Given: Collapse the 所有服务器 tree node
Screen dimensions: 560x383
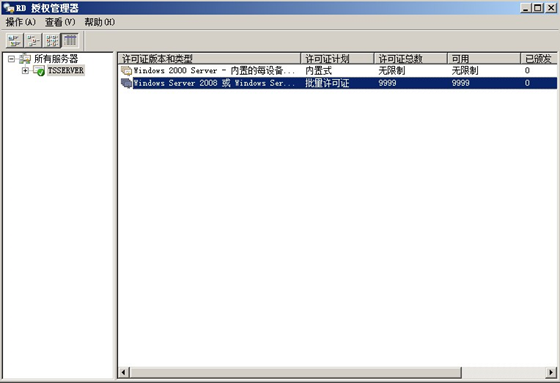Looking at the screenshot, I should 11,59.
